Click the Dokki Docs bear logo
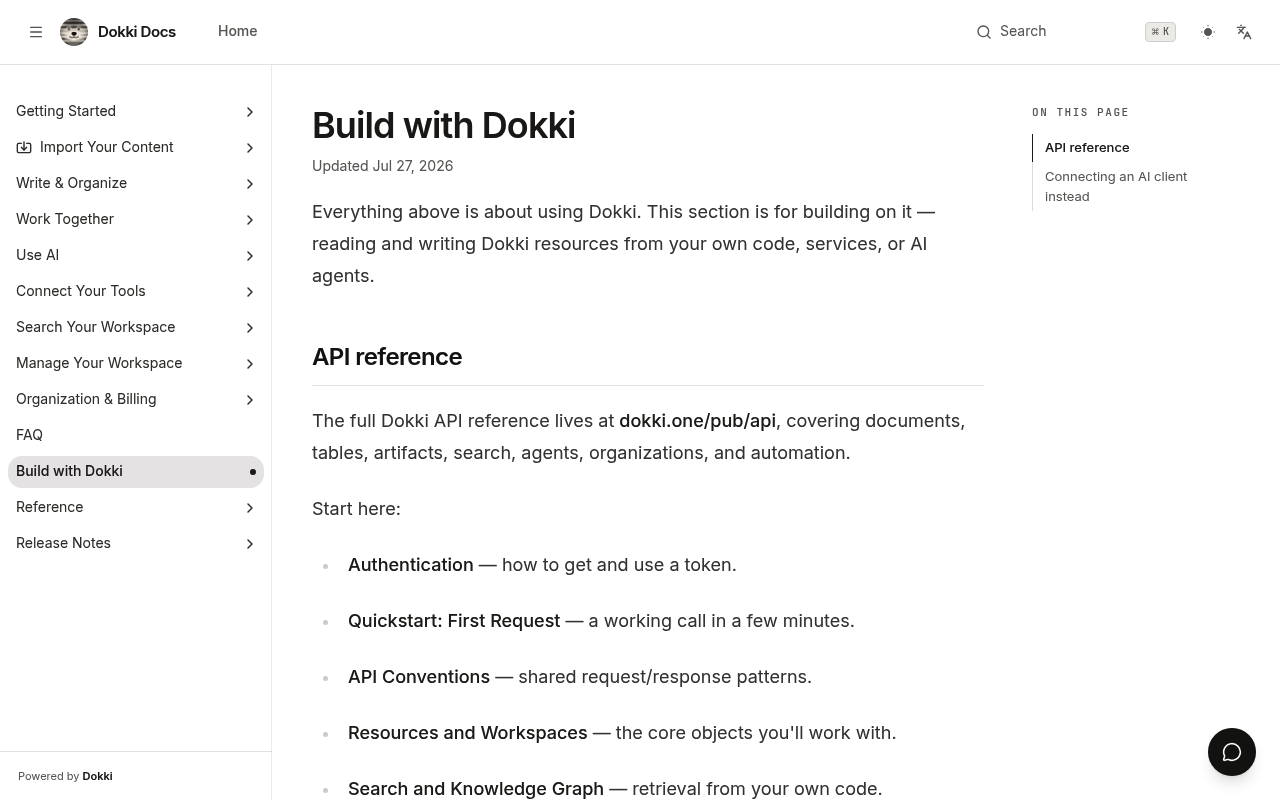 click(x=74, y=32)
